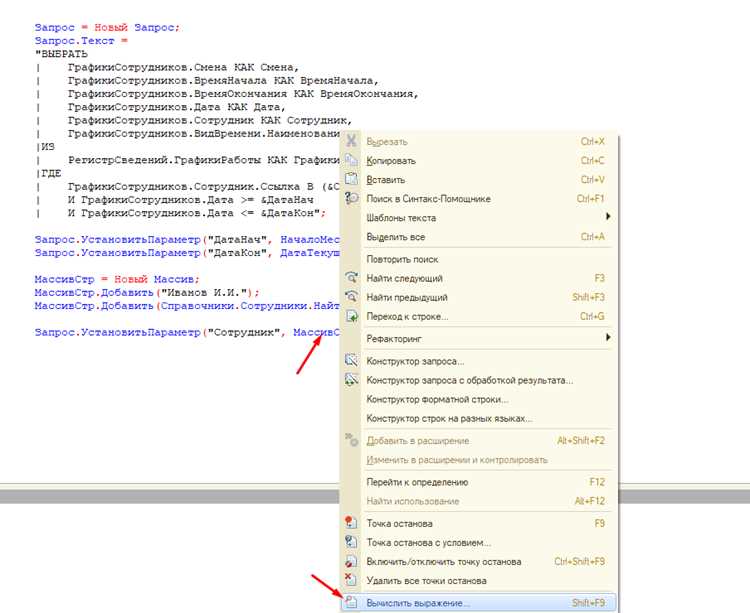
Task: Click the scissors icon beside Вырезать
Action: pos(351,141)
